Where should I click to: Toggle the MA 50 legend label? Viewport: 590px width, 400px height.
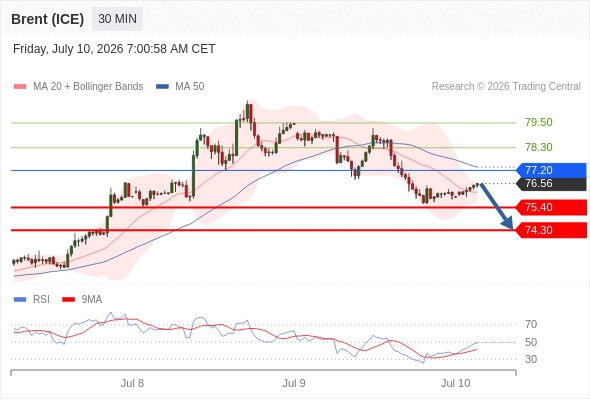(x=190, y=87)
